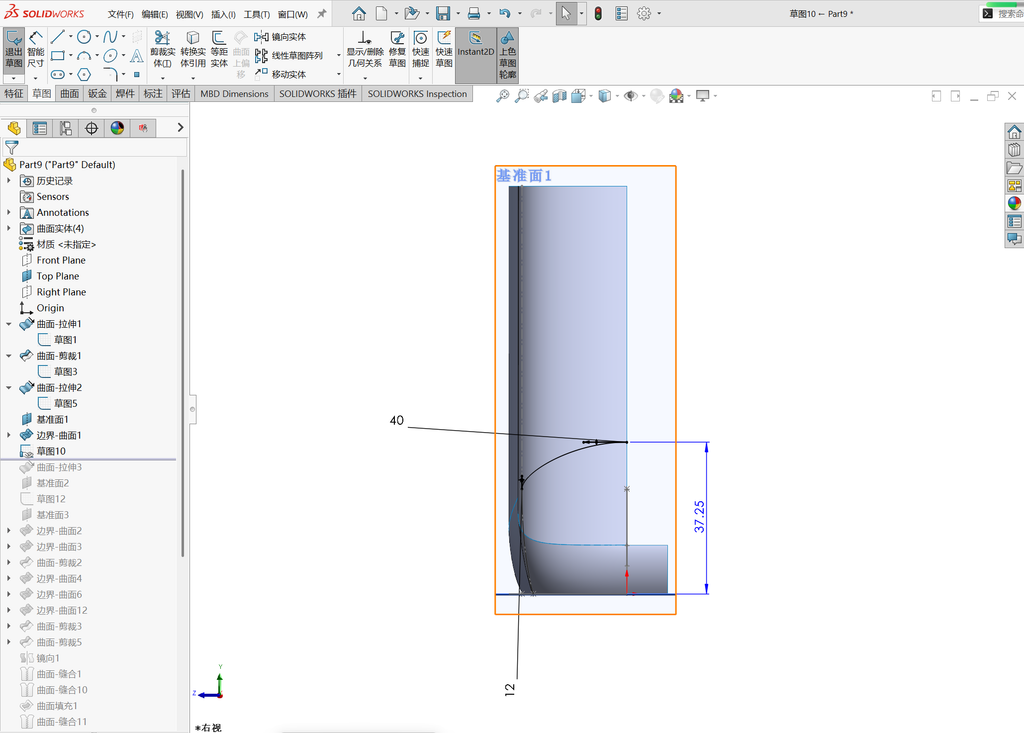Open the Undo dropdown arrow
1024x733 pixels.
pyautogui.click(x=519, y=13)
